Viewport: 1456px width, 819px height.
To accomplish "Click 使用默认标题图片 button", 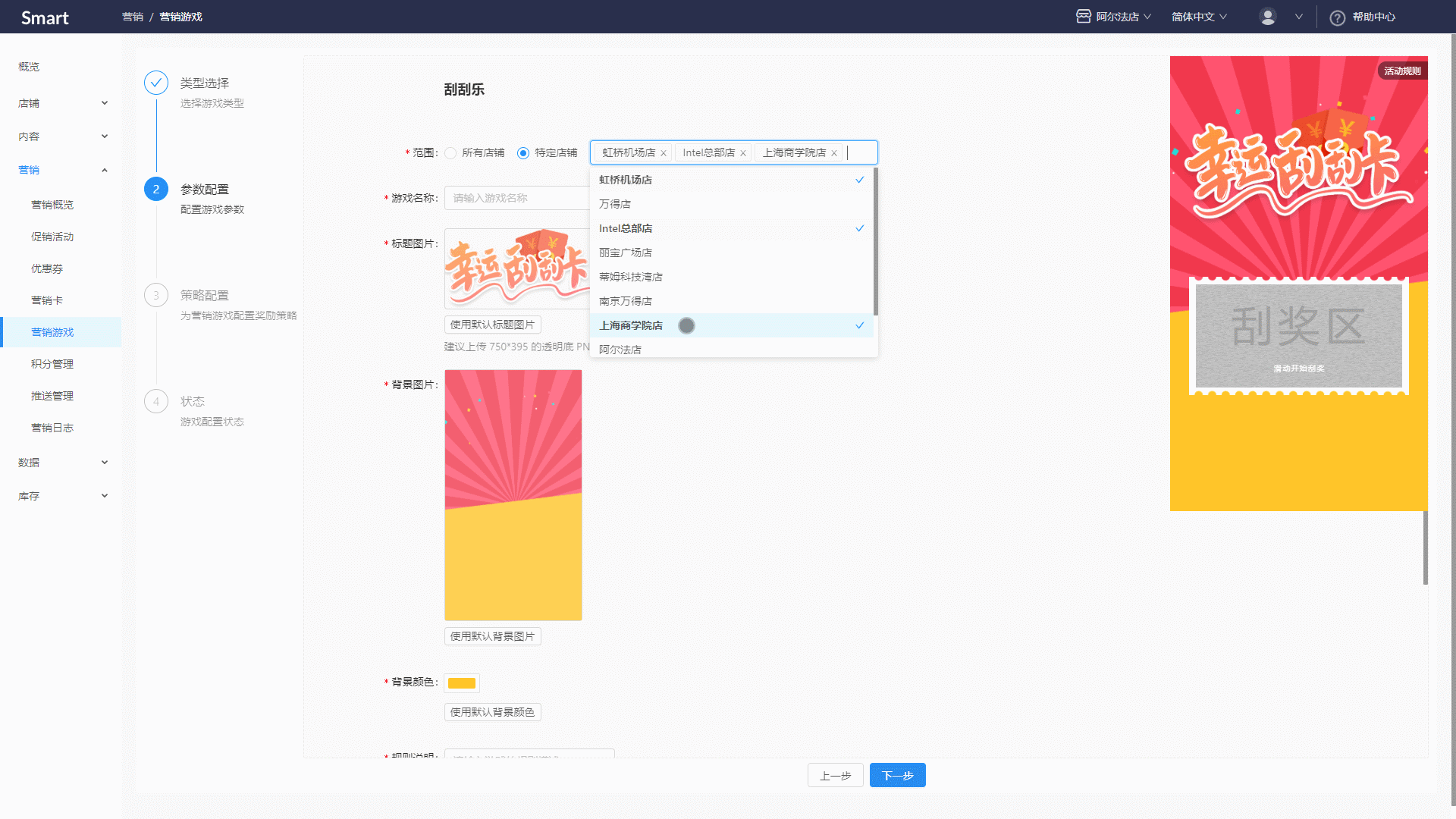I will click(493, 325).
